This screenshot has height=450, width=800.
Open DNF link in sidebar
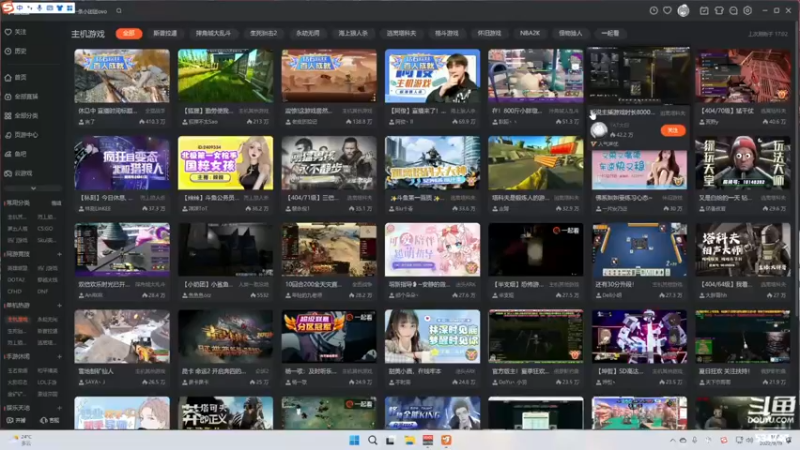(43, 291)
